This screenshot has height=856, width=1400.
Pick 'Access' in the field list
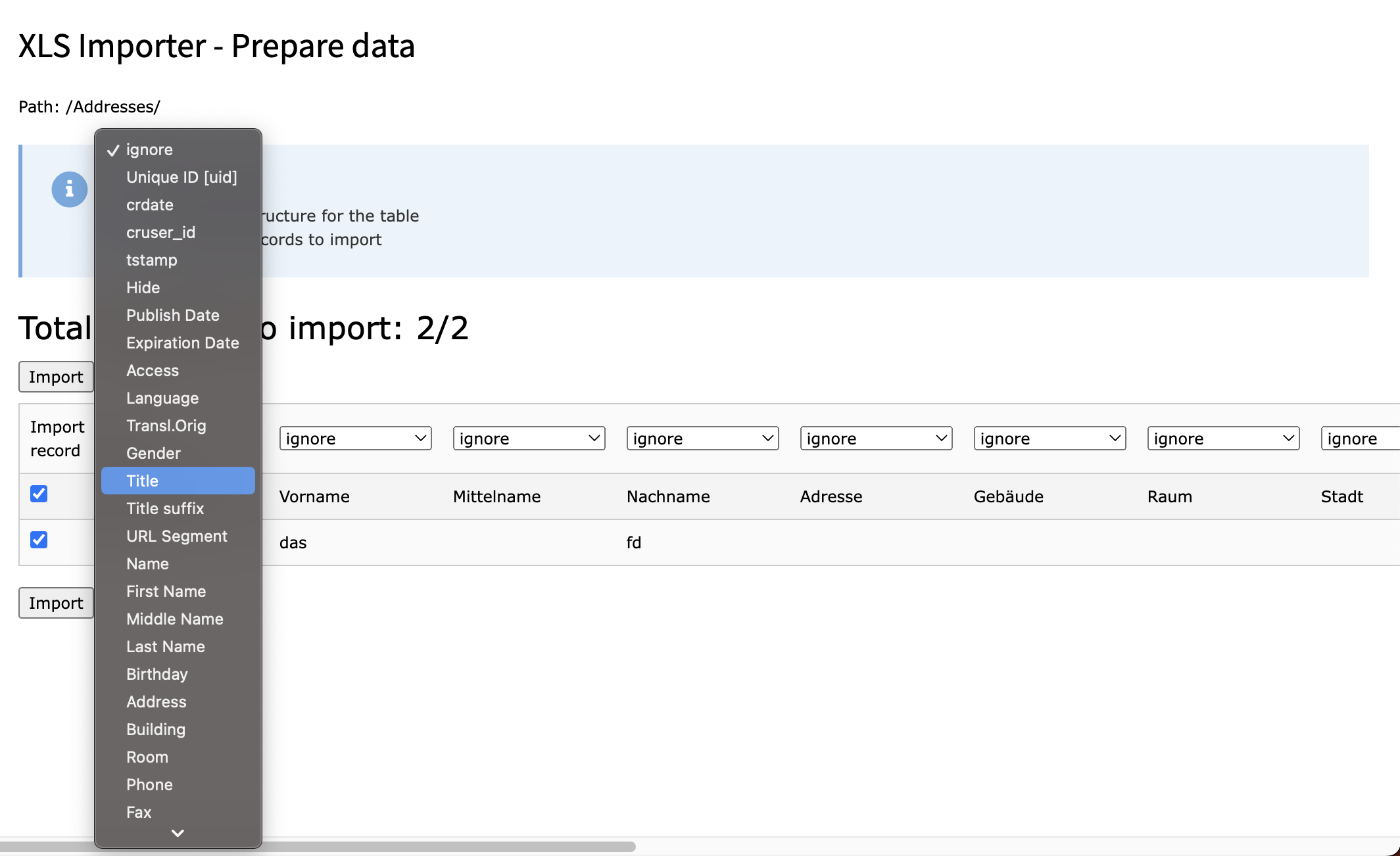click(x=178, y=371)
